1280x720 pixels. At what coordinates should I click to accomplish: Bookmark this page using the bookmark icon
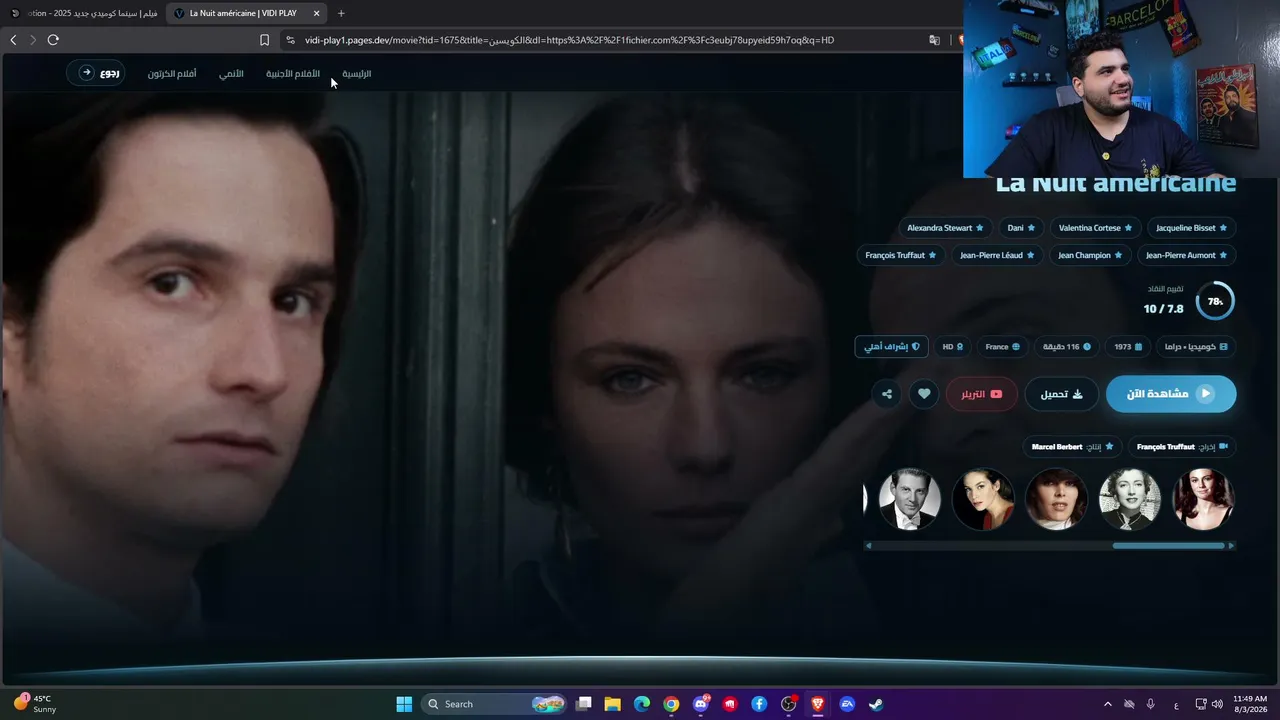point(264,40)
